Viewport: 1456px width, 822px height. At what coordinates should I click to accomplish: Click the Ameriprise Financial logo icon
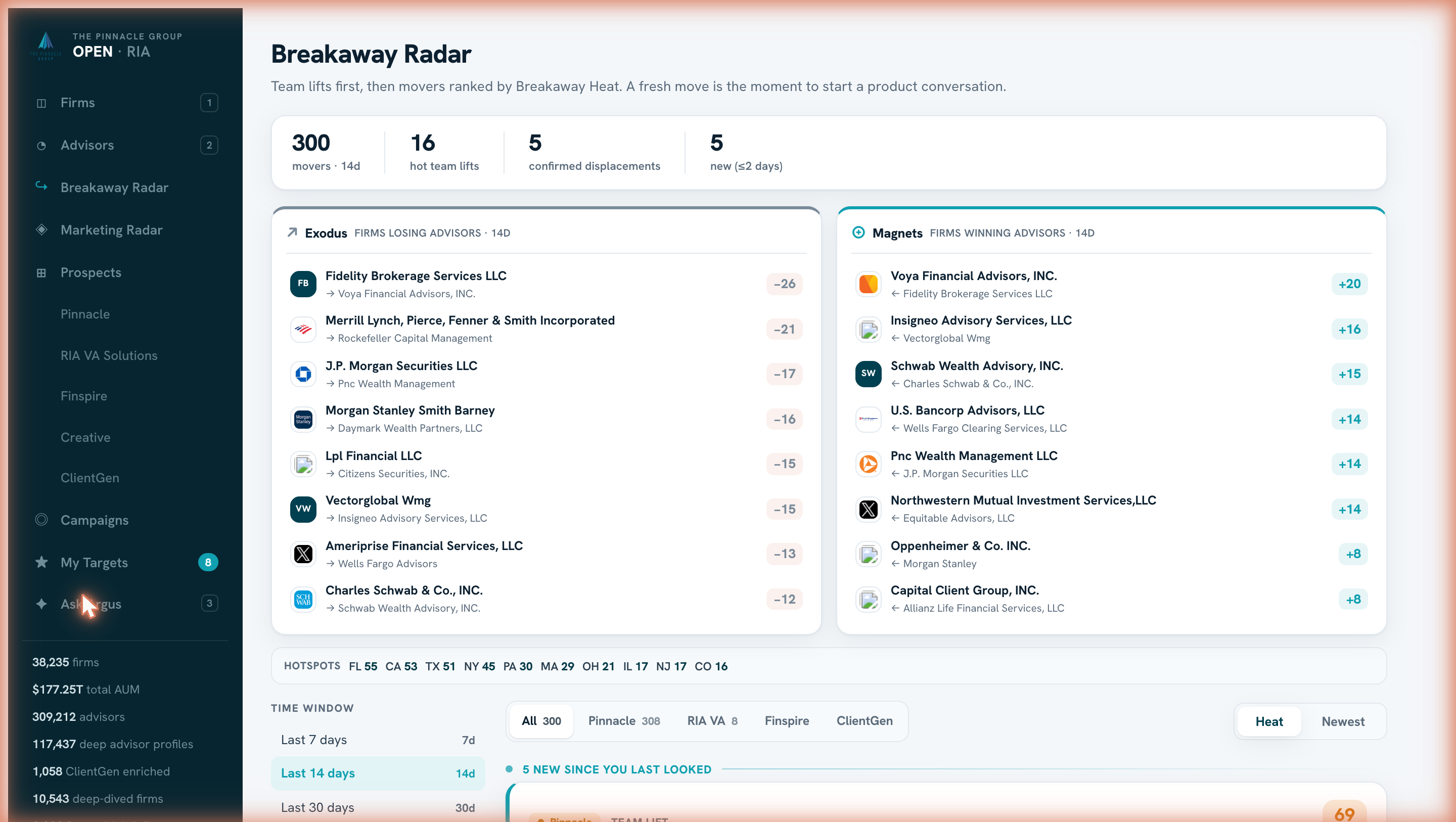(x=303, y=554)
